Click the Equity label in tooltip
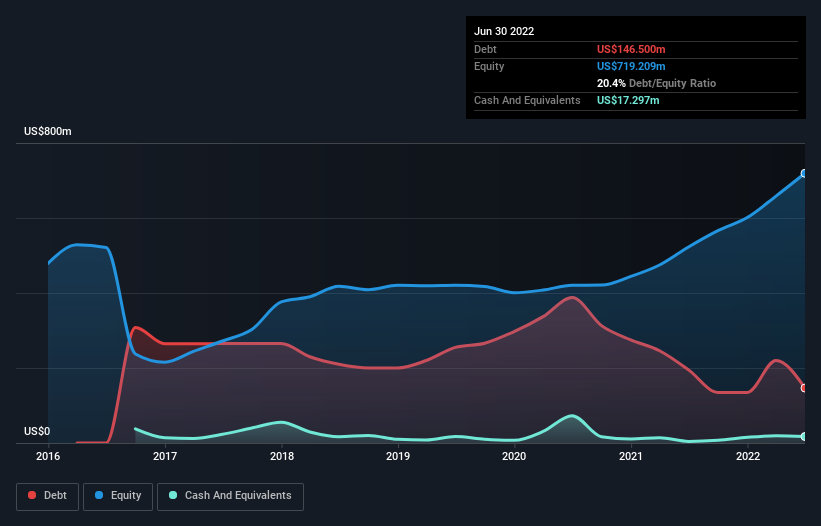 [489, 66]
